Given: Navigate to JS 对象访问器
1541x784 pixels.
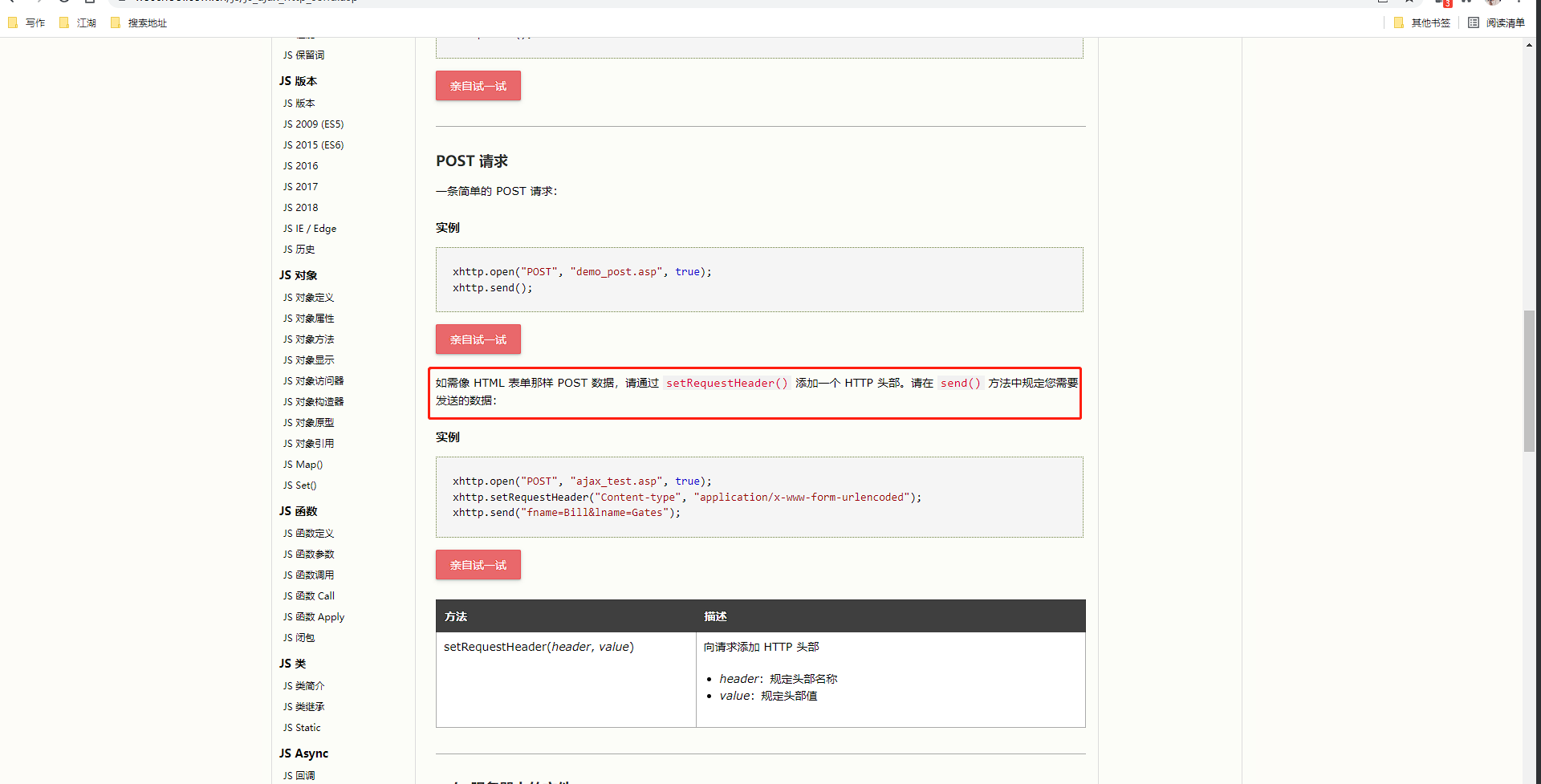Looking at the screenshot, I should click(x=313, y=381).
